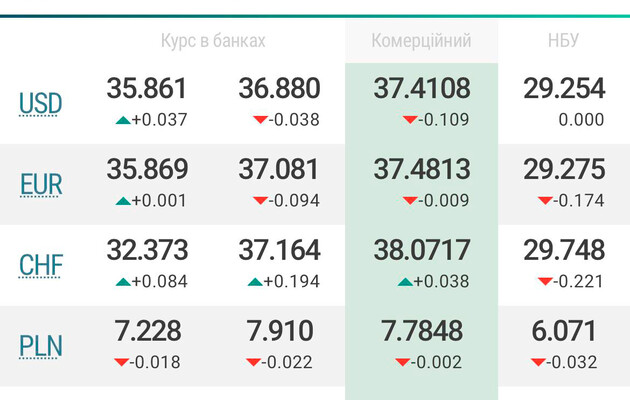
Task: Open the EUR currency link
Action: click(x=41, y=184)
